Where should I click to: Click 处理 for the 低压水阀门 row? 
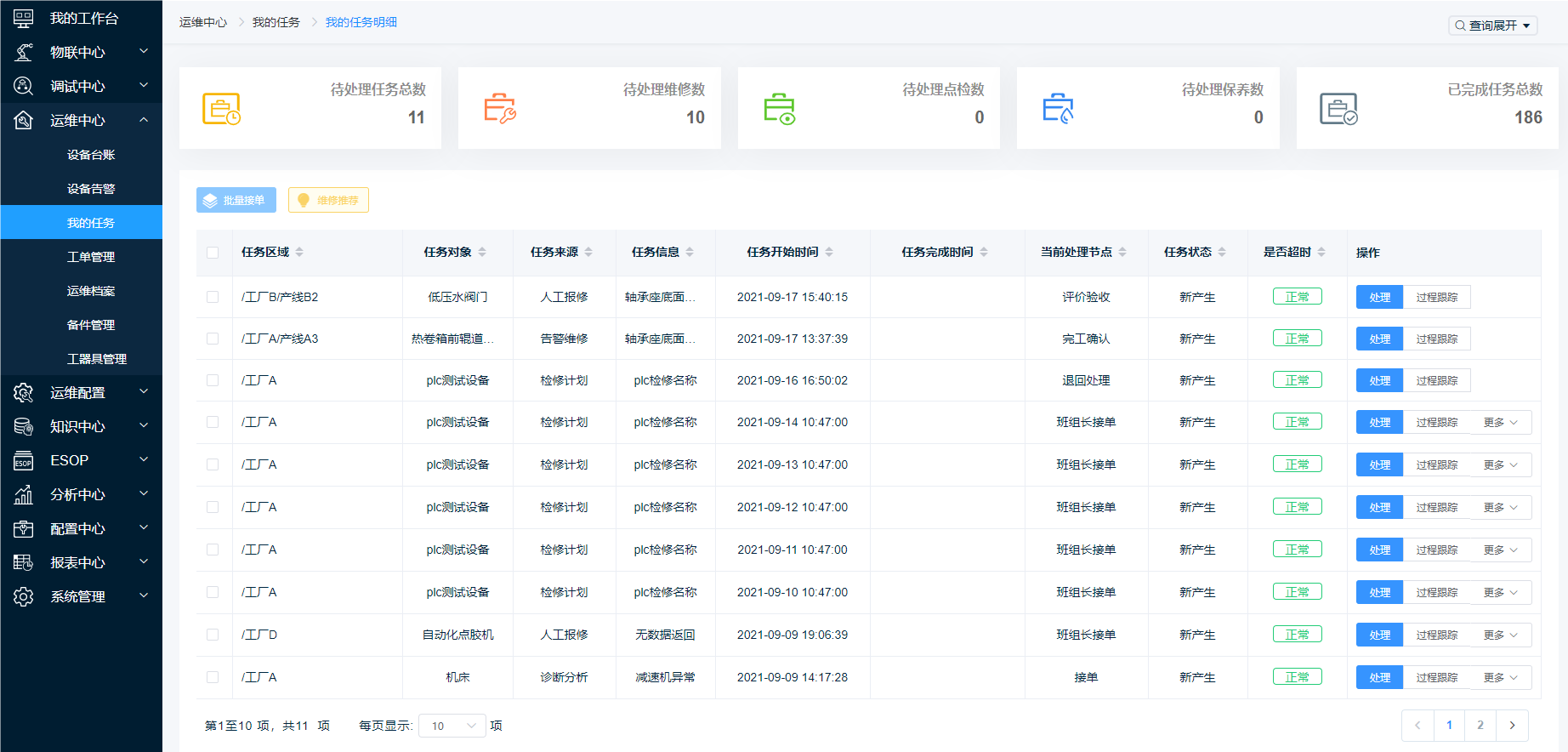point(1379,297)
